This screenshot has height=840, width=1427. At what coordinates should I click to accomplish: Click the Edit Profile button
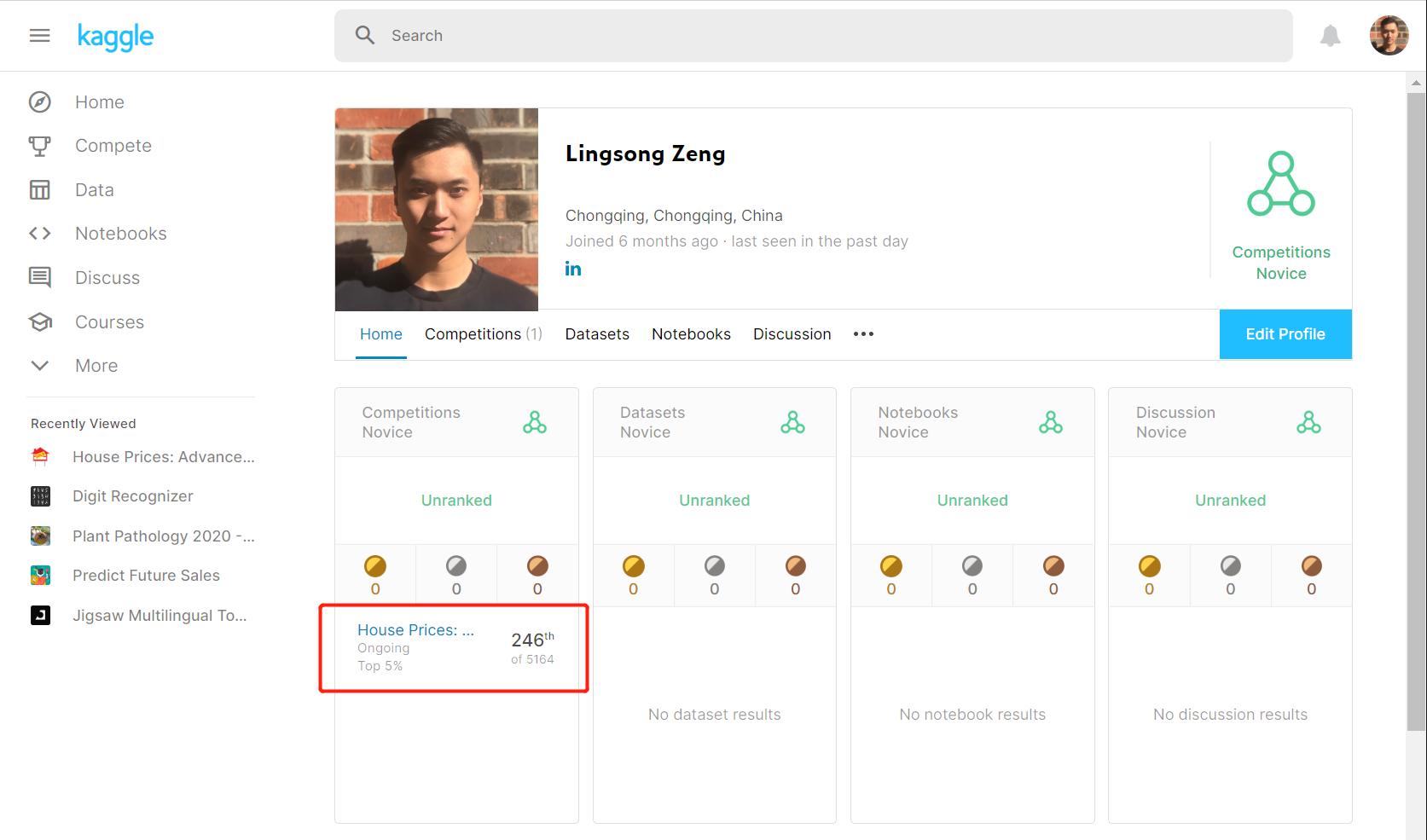(x=1285, y=334)
